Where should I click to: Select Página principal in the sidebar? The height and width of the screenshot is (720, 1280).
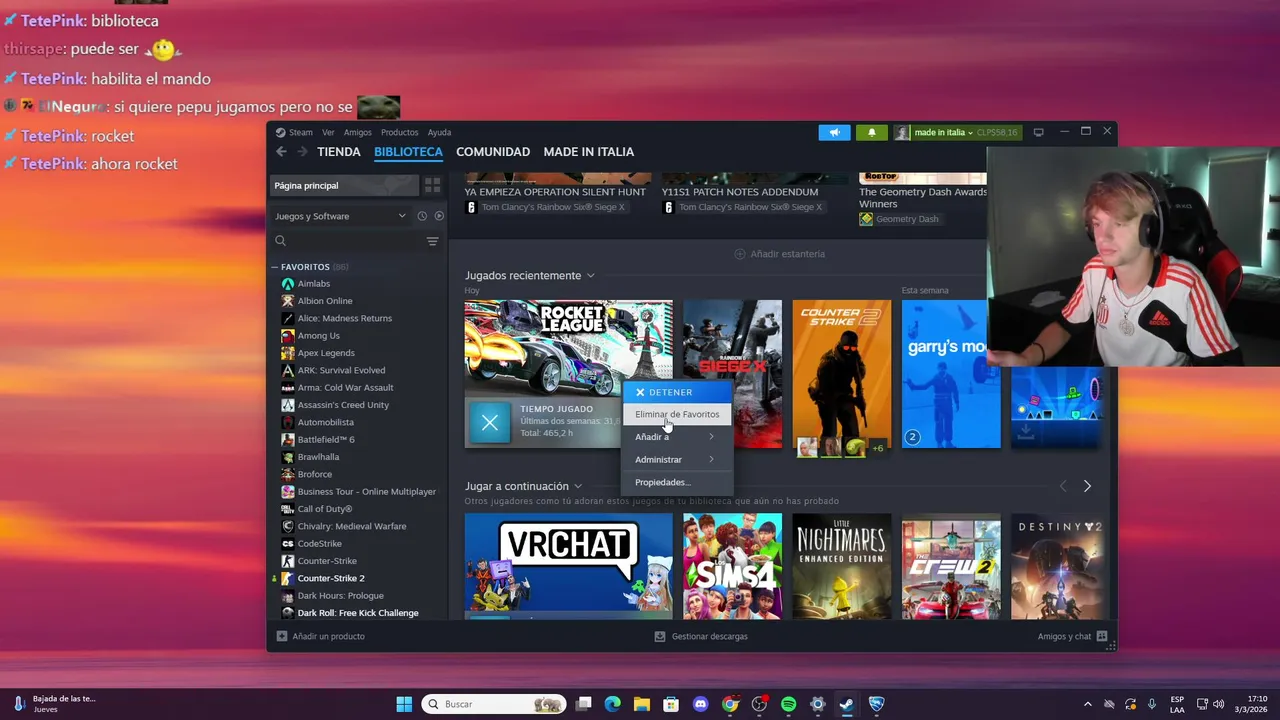344,185
